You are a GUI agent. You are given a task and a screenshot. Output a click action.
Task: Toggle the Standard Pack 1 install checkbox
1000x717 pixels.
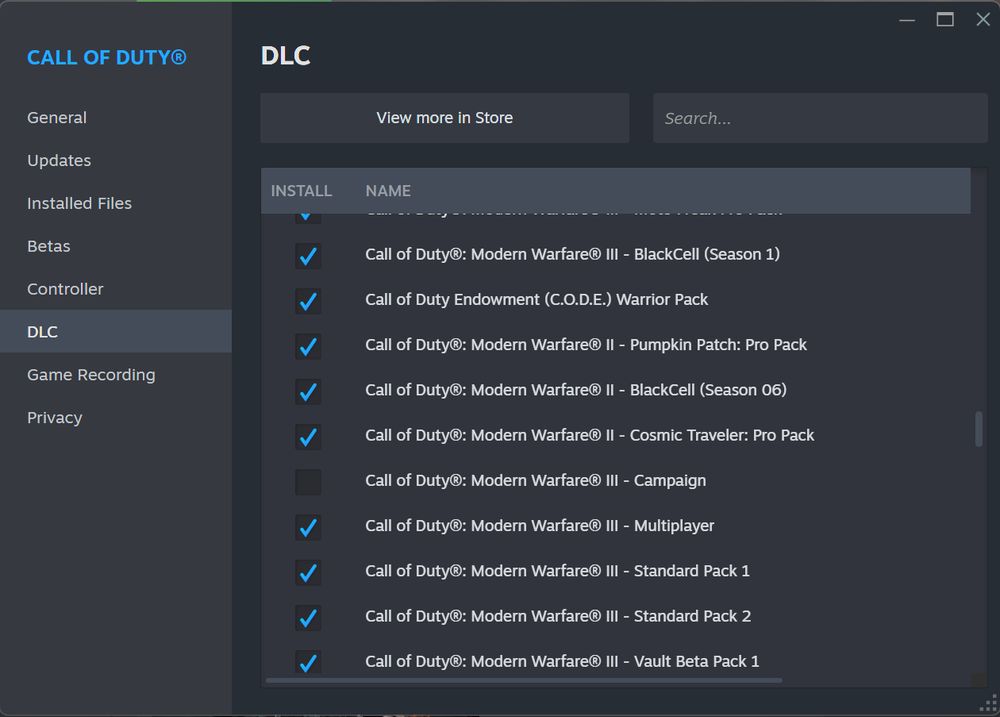click(308, 572)
